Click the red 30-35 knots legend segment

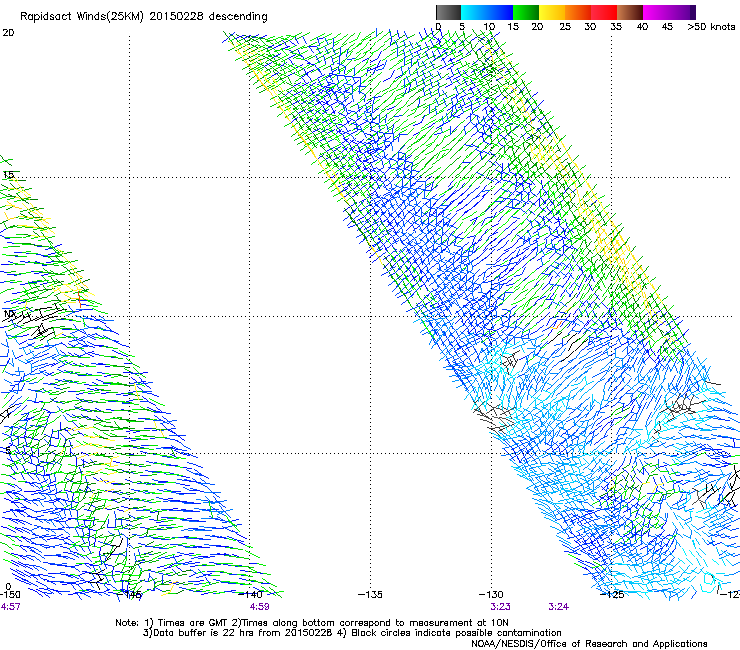604,12
